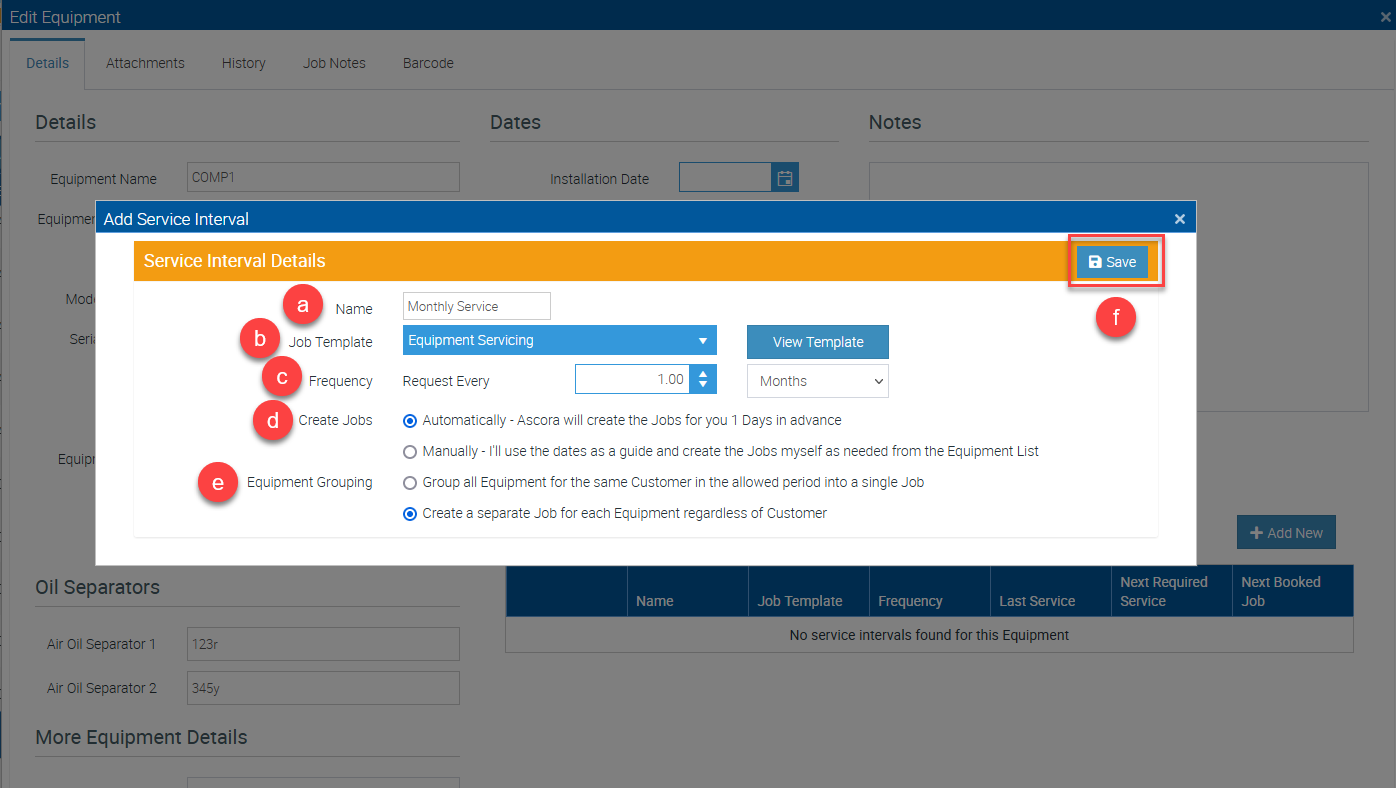Switch to the Attachments tab
Screen dimensions: 1396x788
click(x=145, y=63)
